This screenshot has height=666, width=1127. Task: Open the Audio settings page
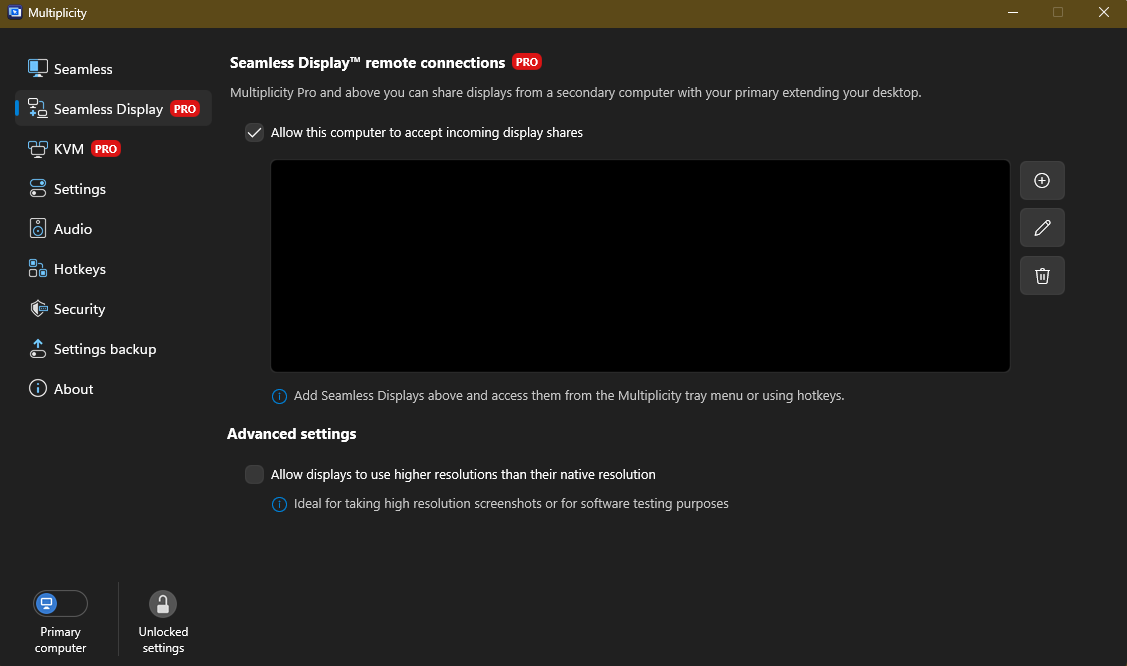[x=72, y=229]
